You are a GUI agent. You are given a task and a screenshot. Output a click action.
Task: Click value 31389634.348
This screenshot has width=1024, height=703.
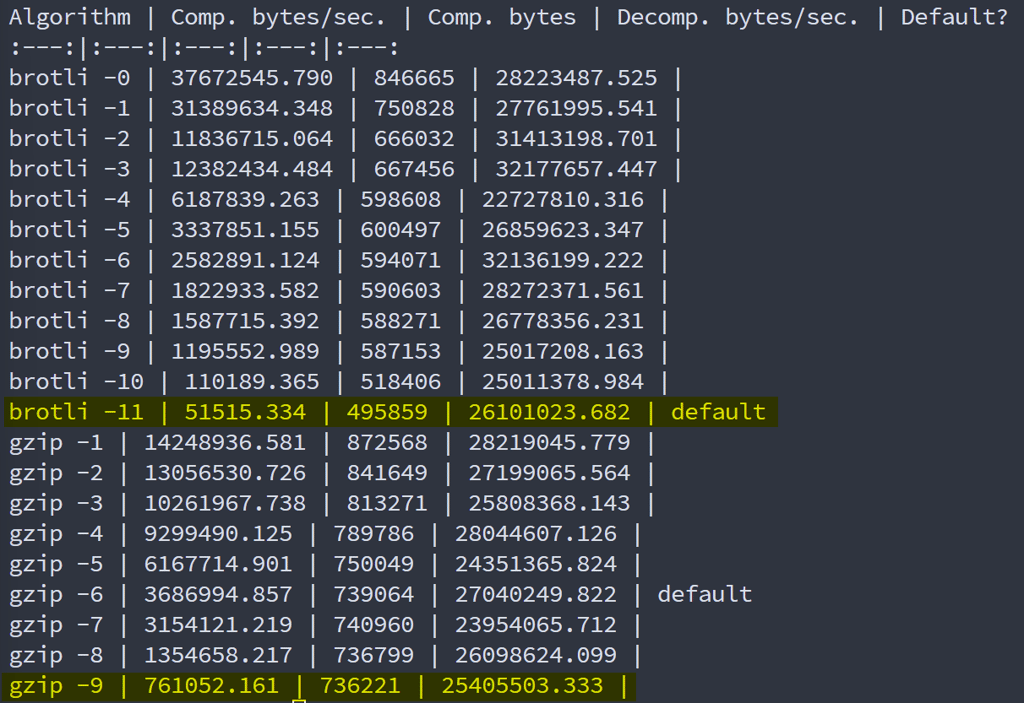(x=252, y=108)
